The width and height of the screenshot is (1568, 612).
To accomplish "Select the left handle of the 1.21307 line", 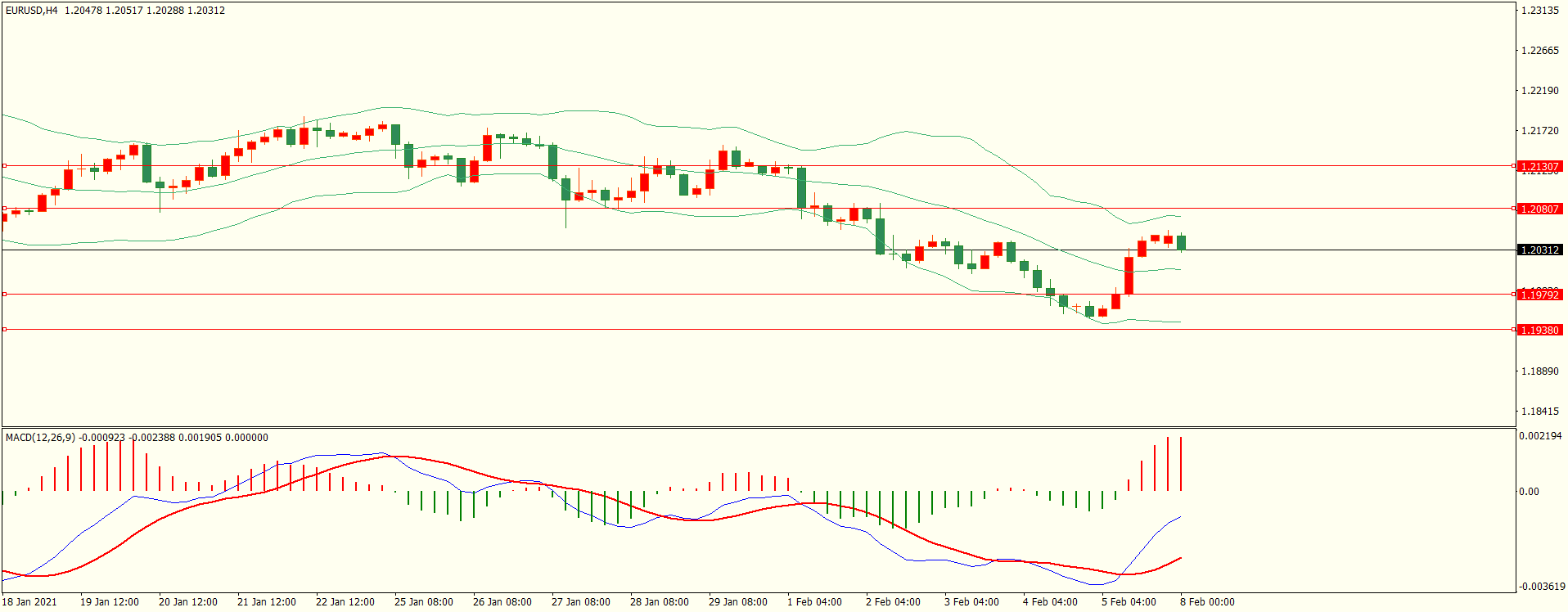I will (4, 166).
